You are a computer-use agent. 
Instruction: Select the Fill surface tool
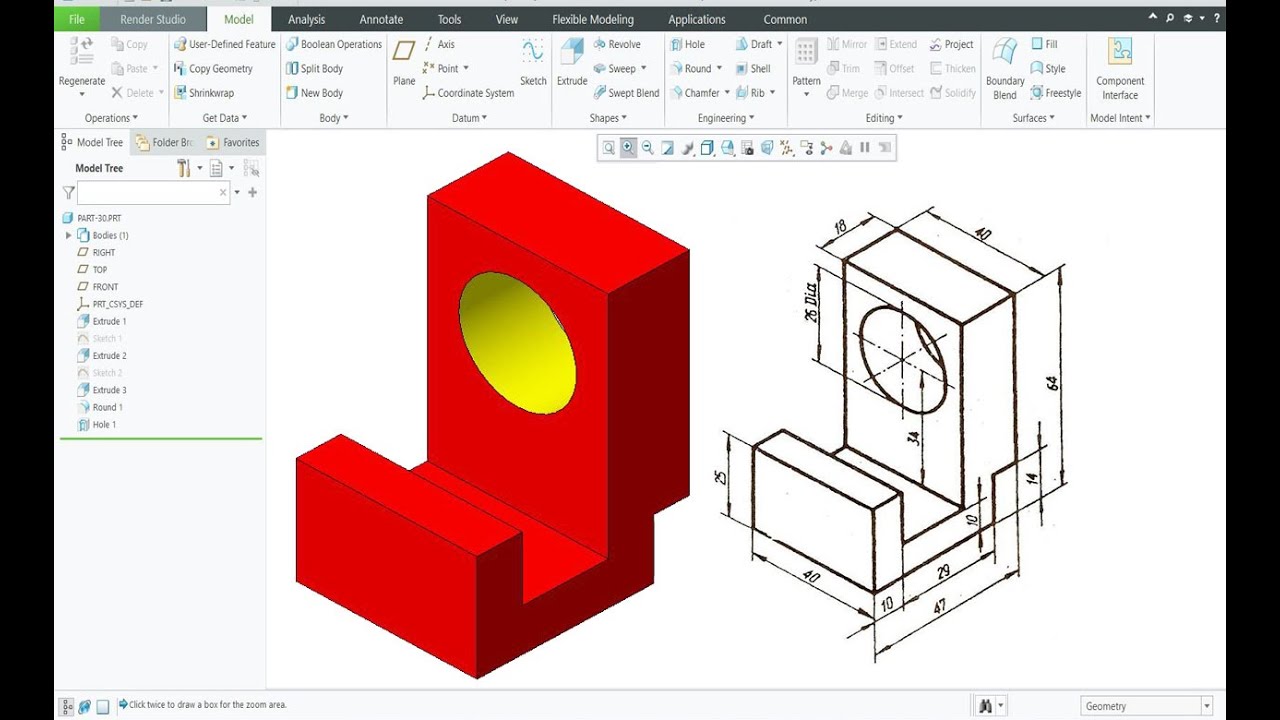coord(1044,44)
